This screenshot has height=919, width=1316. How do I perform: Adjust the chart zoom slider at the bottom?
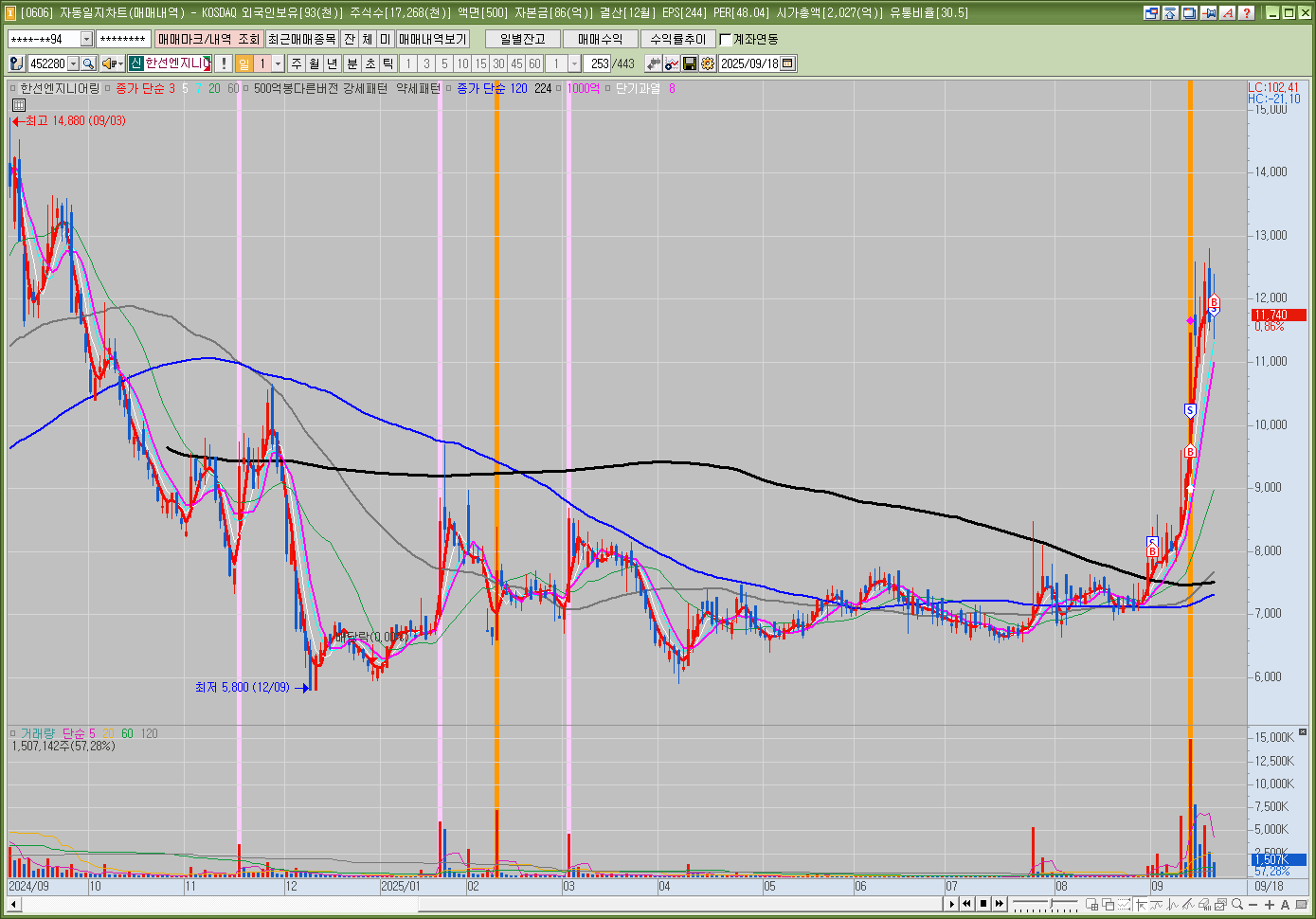click(1051, 904)
